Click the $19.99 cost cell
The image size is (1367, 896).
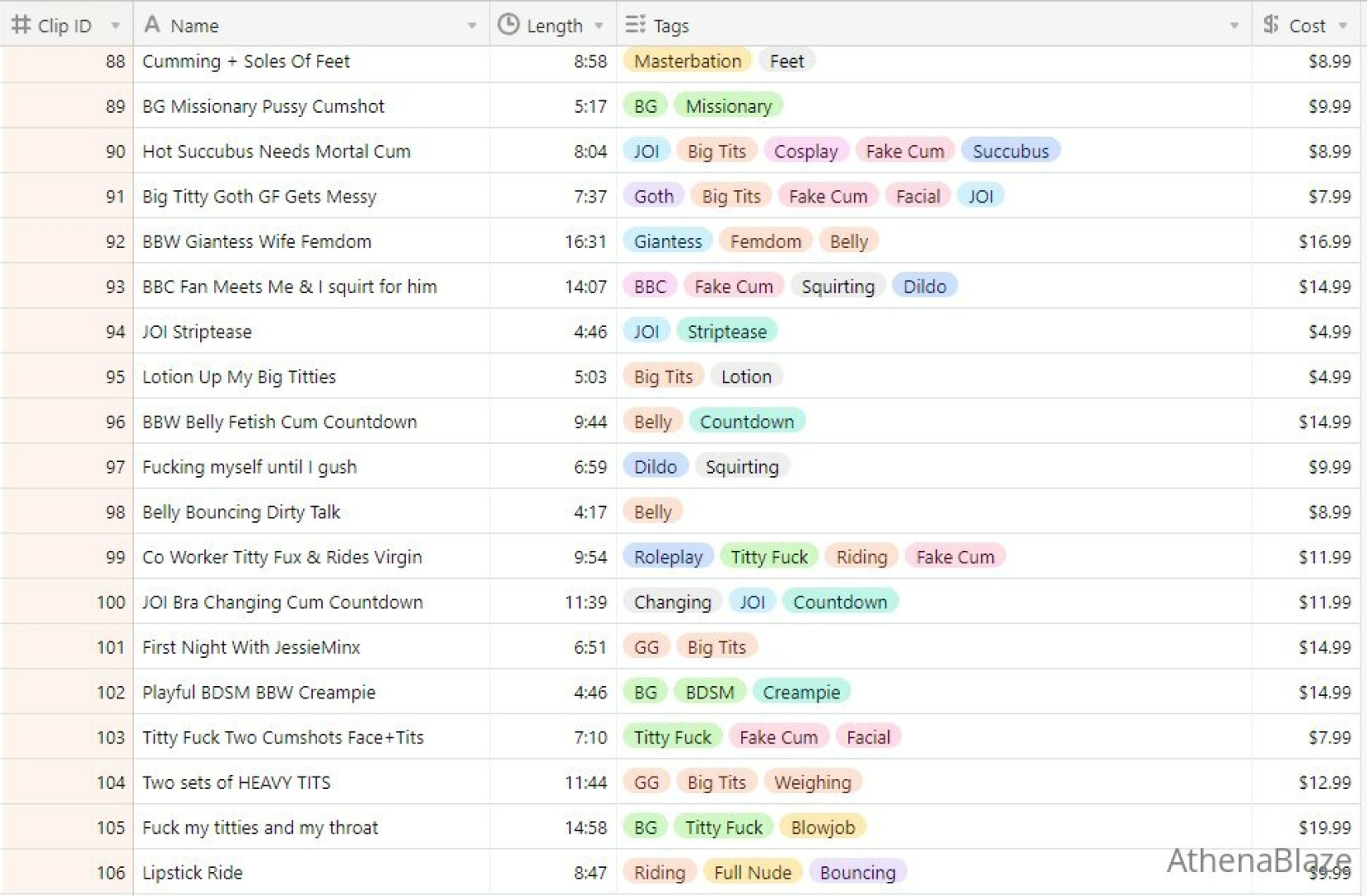point(1324,827)
